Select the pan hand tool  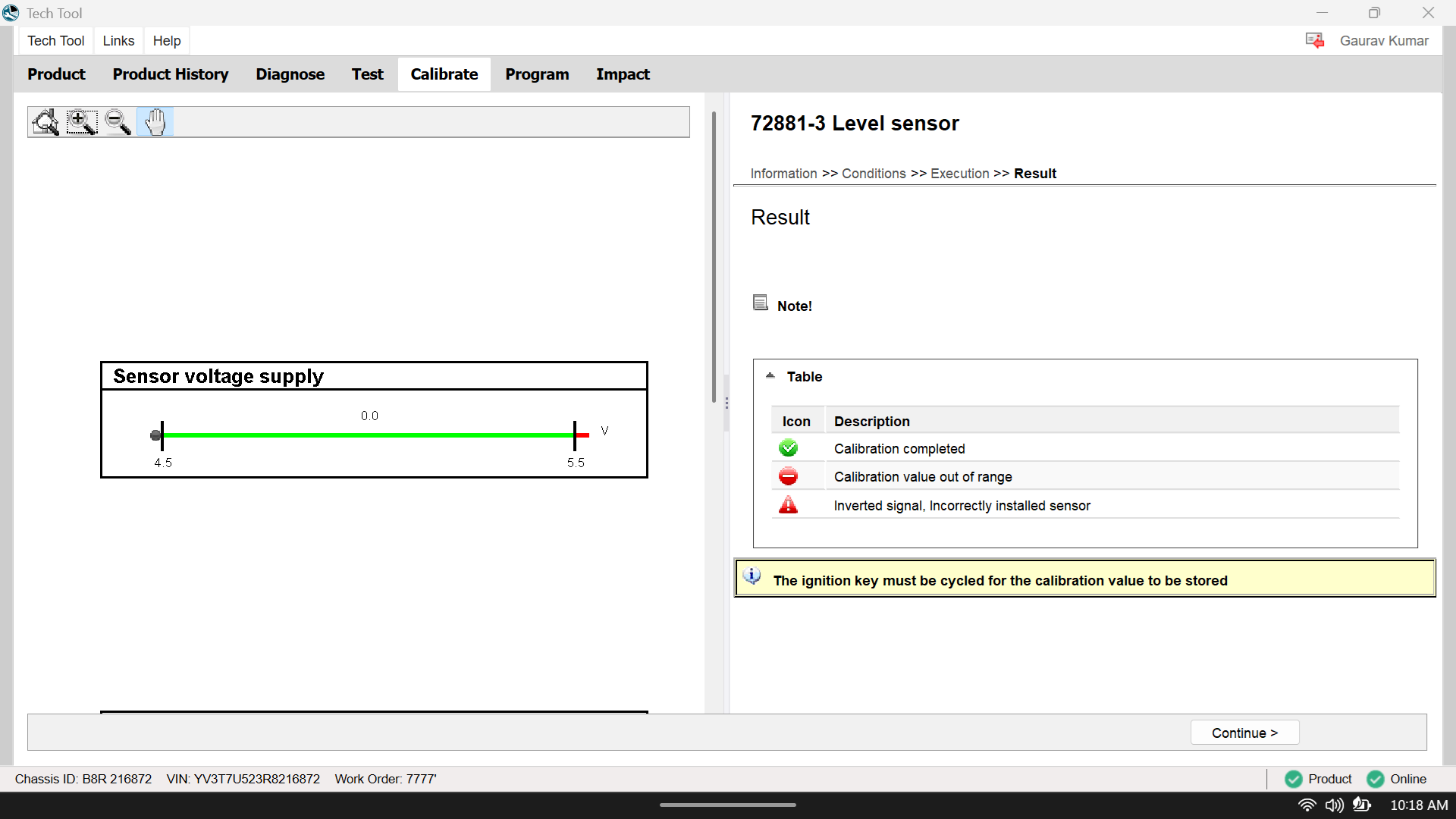[155, 121]
